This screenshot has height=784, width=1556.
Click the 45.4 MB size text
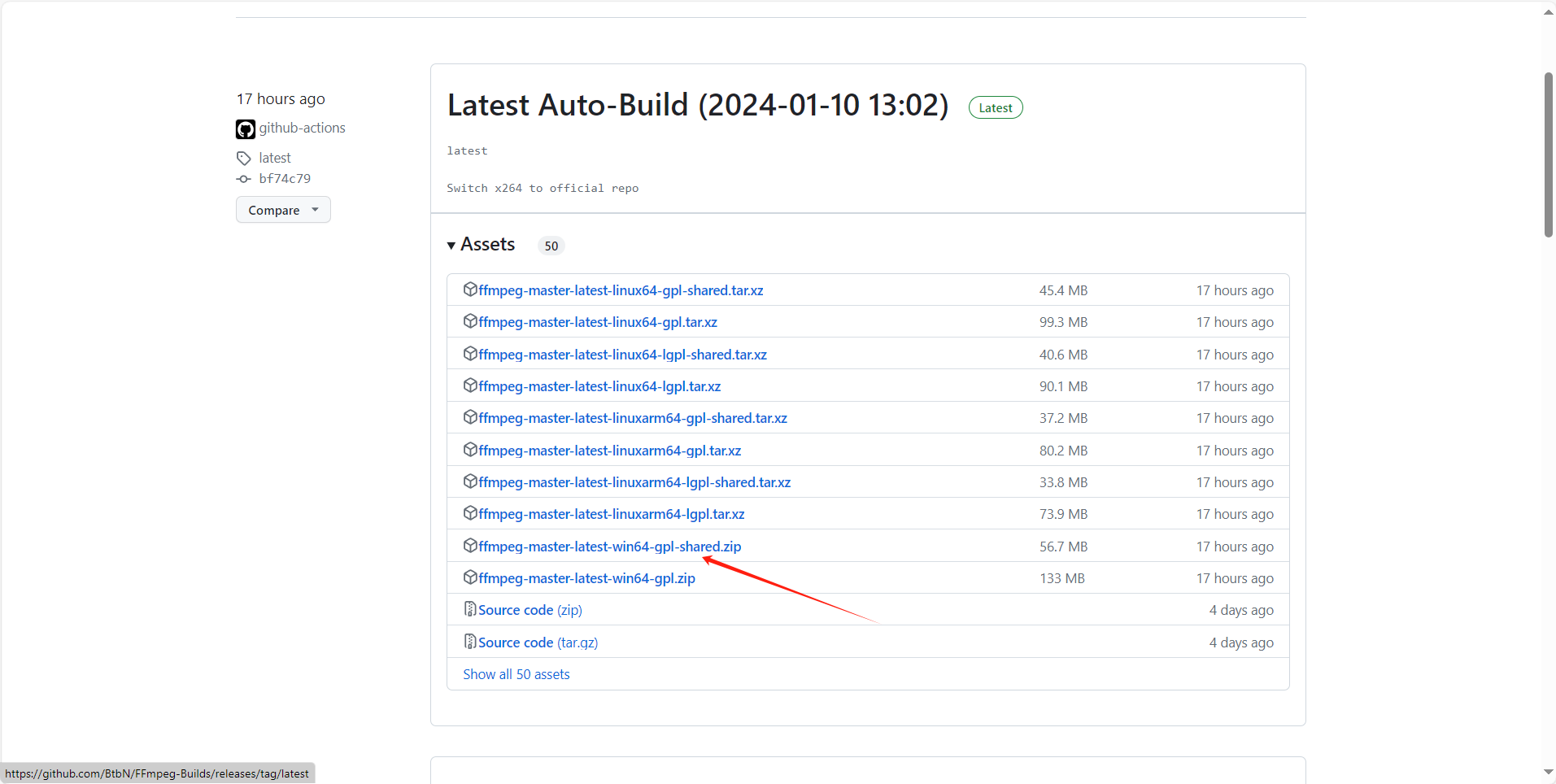coord(1063,290)
